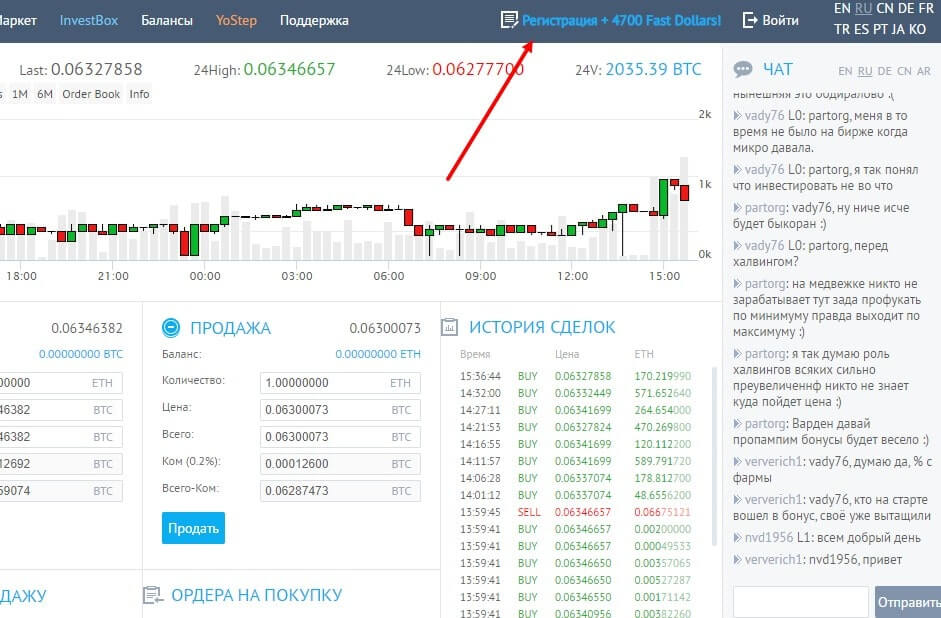Click the buy orders icon beside ОРДЕРА НА ПОКУПКУ
Image resolution: width=941 pixels, height=618 pixels.
[x=153, y=595]
